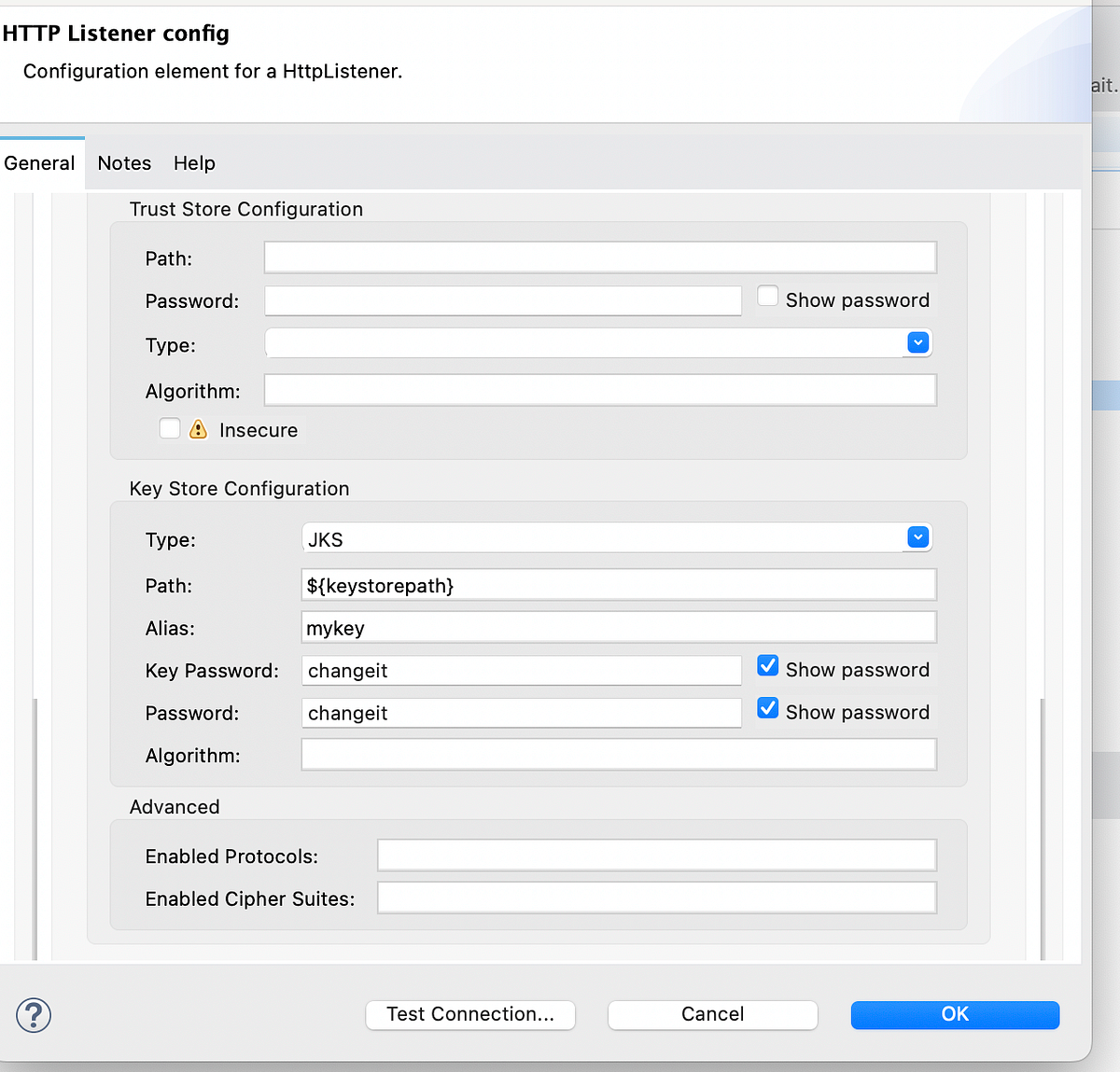Select the General tab

coord(39,162)
